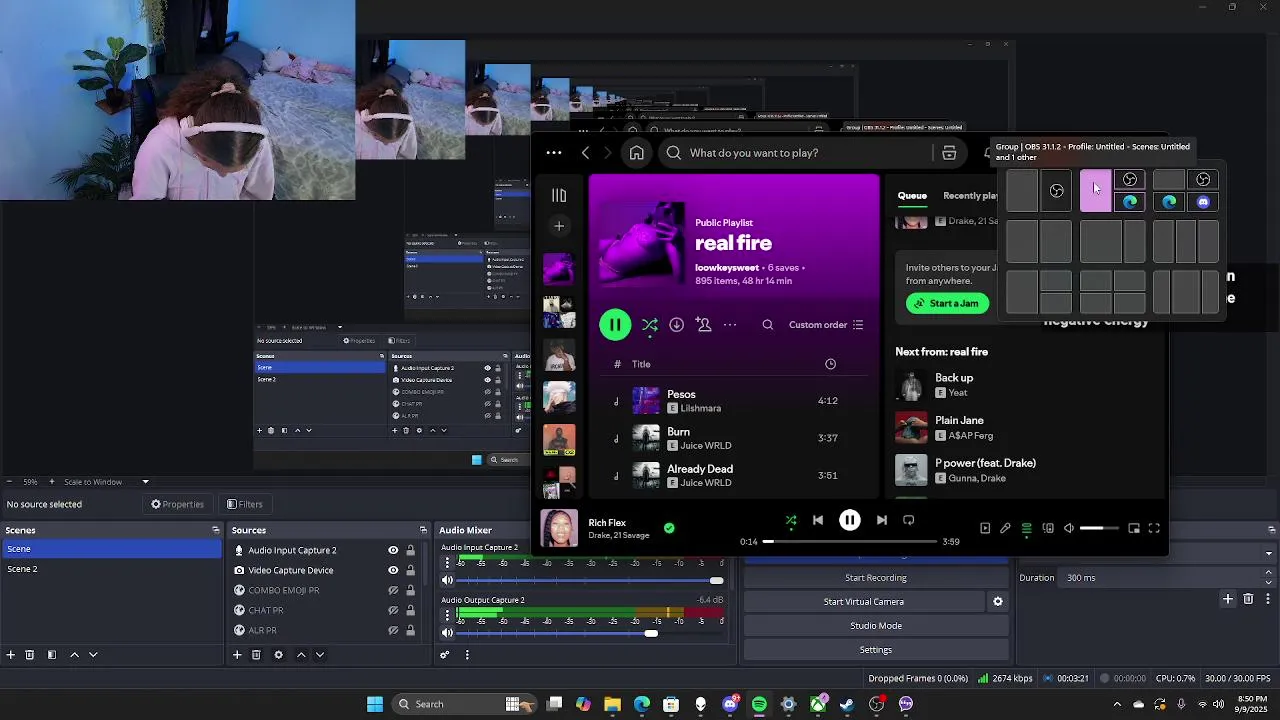Invite collaborators to real fire playlist

pyautogui.click(x=703, y=325)
